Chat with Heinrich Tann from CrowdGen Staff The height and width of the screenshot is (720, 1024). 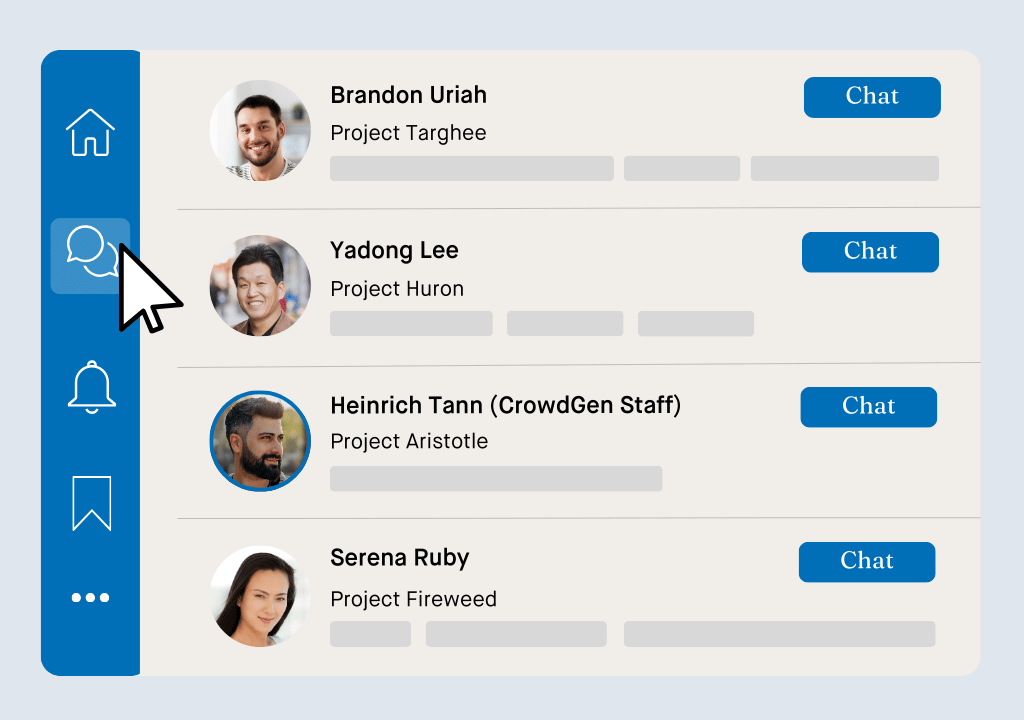(868, 407)
